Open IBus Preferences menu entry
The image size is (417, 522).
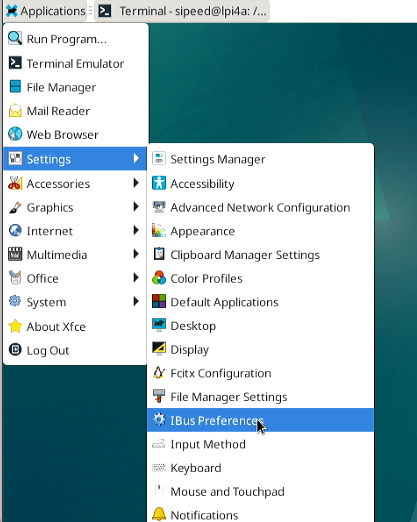(260, 420)
